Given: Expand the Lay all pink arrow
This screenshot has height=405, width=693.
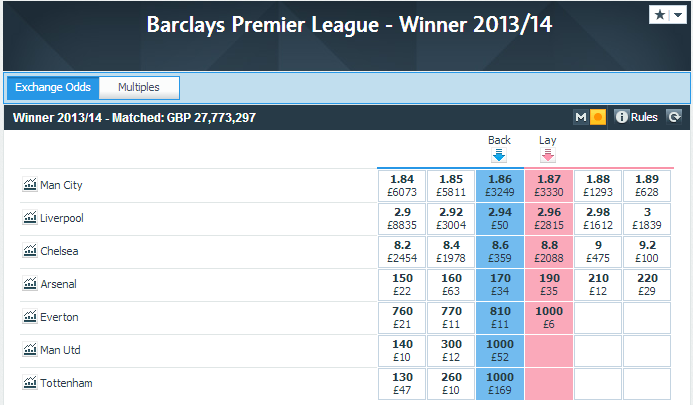Looking at the screenshot, I should point(548,155).
